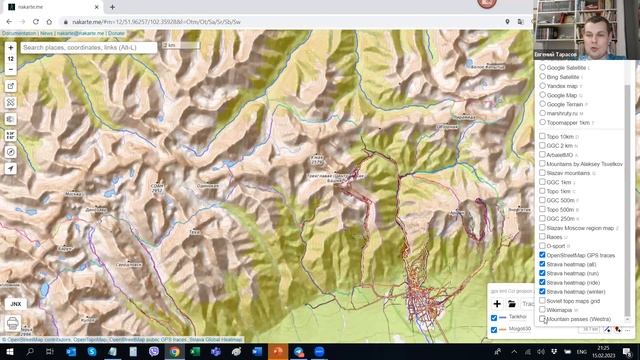
Task: Select the Yandex map base layer
Action: click(x=542, y=86)
